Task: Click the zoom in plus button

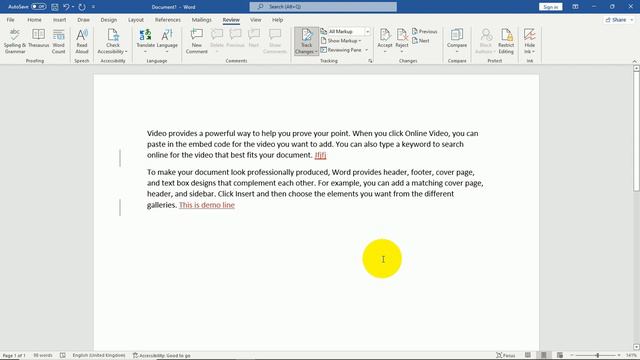Action: [619, 356]
